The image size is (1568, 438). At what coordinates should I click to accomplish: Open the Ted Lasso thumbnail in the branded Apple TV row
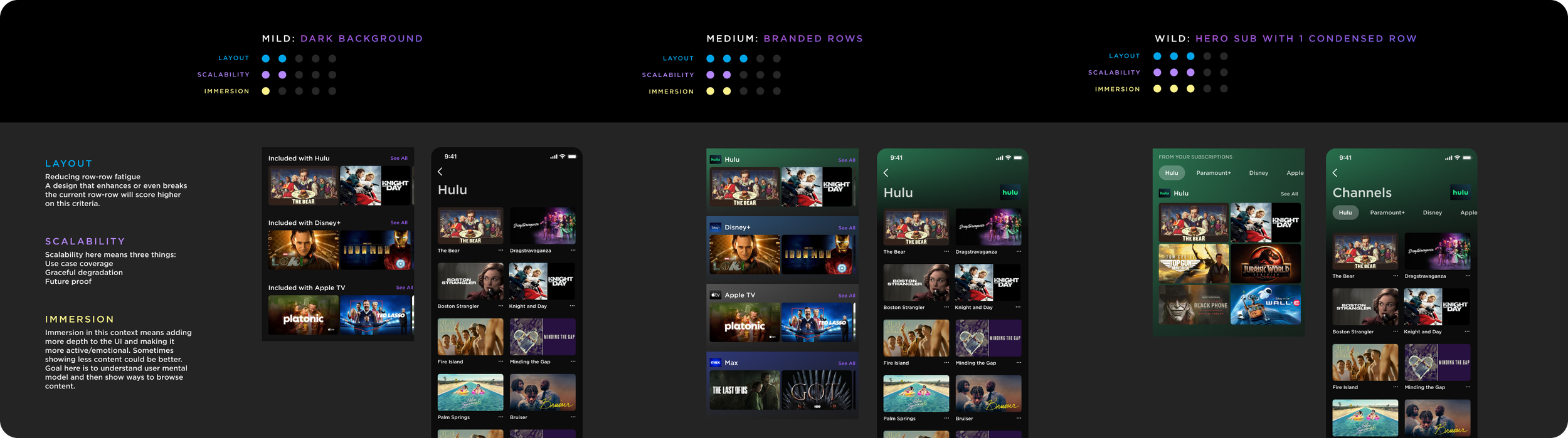(818, 322)
